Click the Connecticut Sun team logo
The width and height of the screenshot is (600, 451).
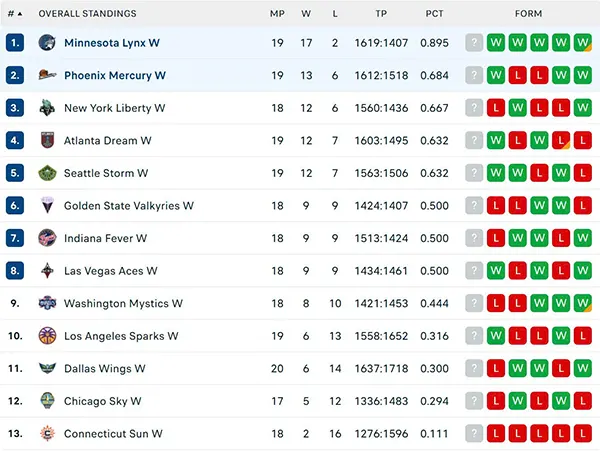47,433
